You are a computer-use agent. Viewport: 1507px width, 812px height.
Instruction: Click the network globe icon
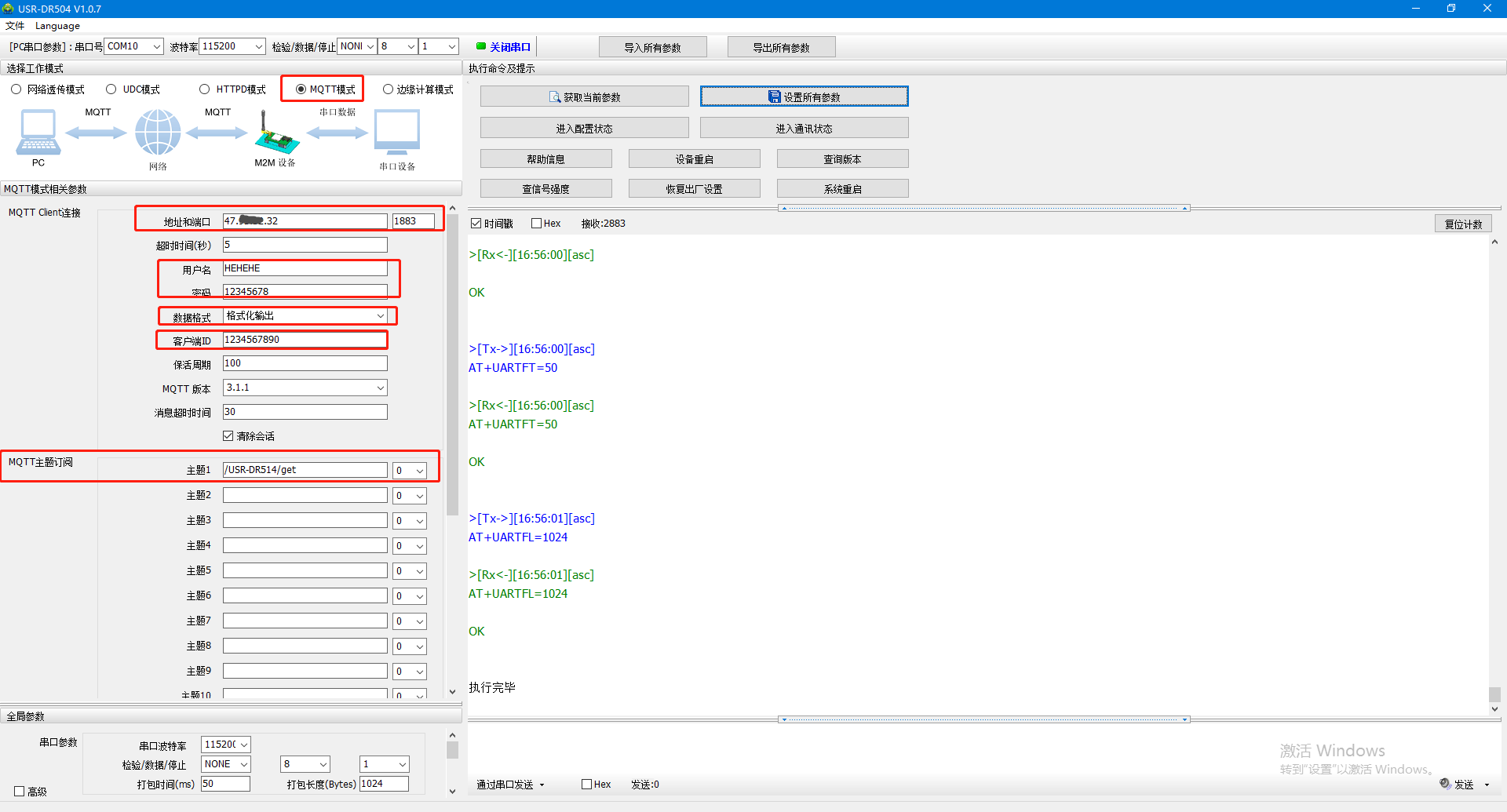158,132
